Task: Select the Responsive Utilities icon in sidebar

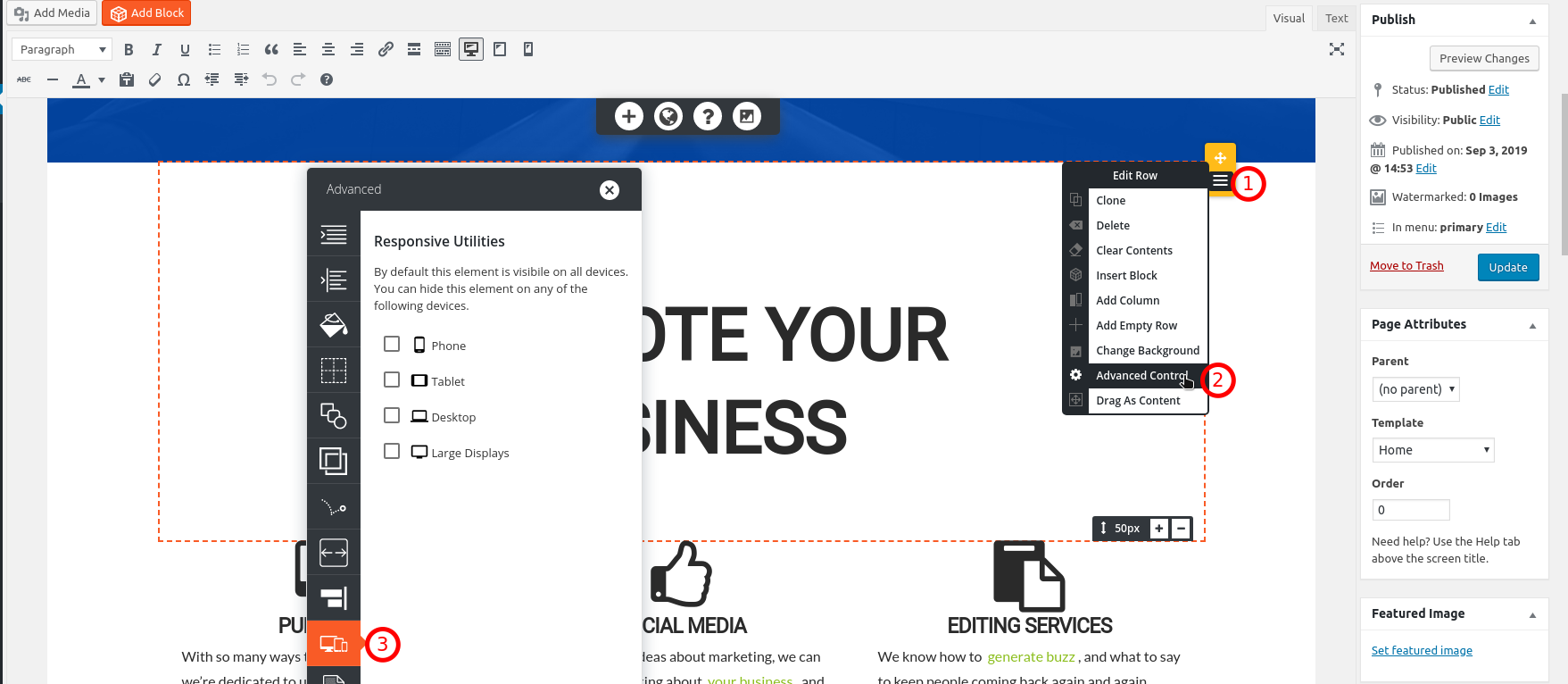Action: coord(334,644)
